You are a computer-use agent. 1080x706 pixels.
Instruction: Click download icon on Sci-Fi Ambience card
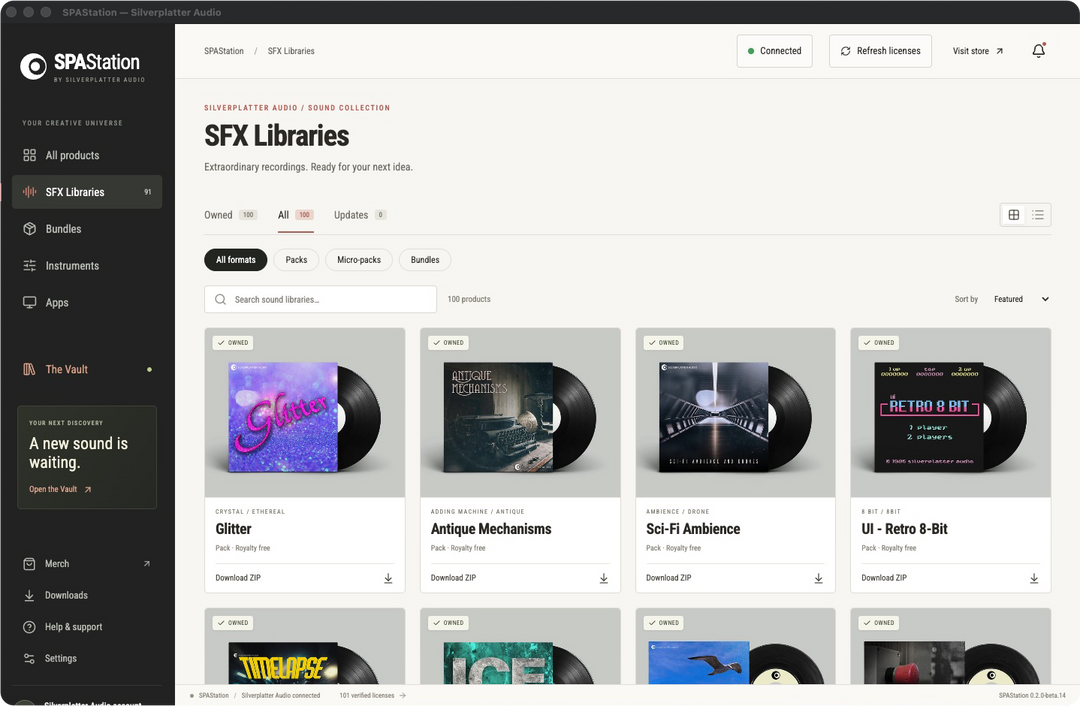pyautogui.click(x=818, y=578)
